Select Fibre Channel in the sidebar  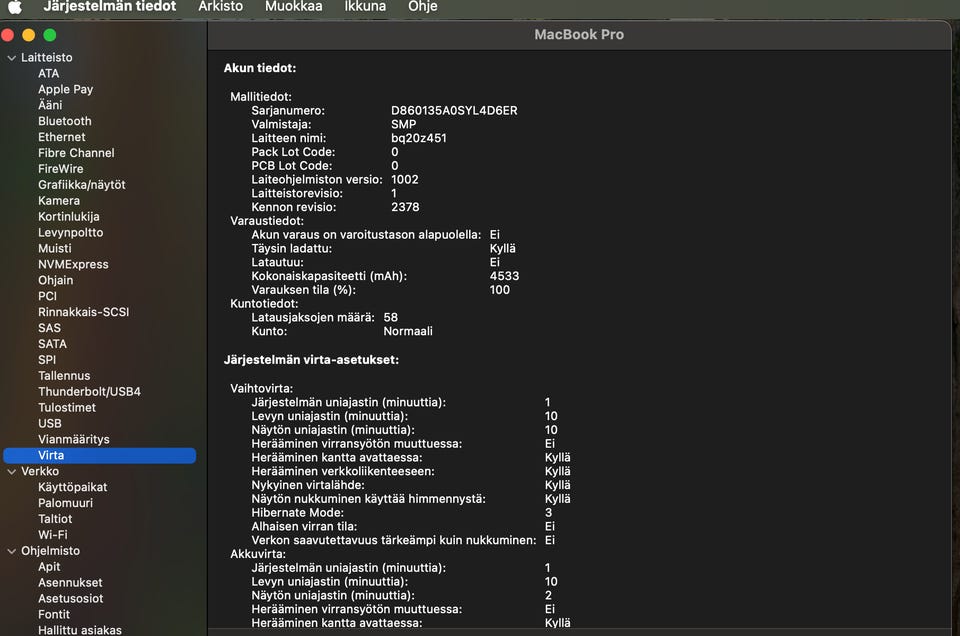(76, 153)
